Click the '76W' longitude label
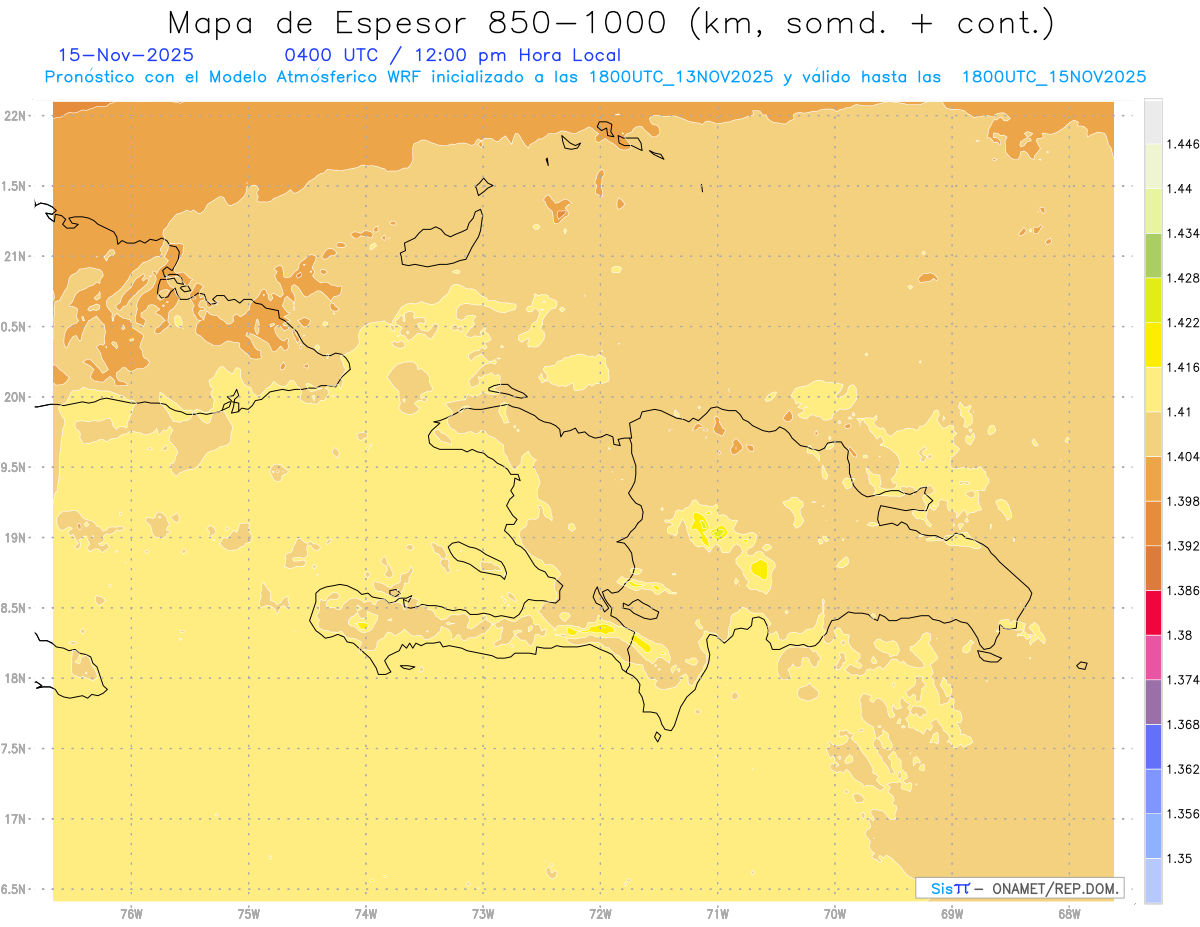Image resolution: width=1200 pixels, height=927 pixels. tap(131, 913)
